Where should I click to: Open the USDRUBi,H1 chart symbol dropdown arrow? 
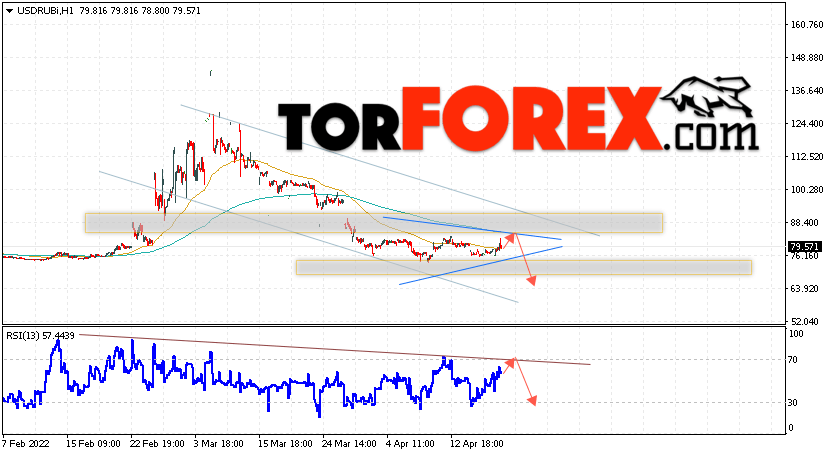[9, 11]
